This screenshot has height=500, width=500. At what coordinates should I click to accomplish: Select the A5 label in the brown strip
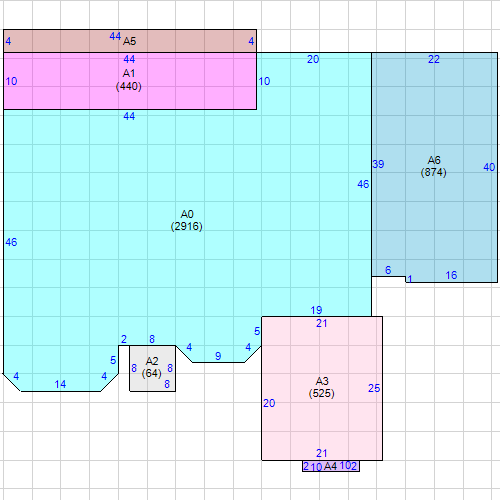click(130, 41)
